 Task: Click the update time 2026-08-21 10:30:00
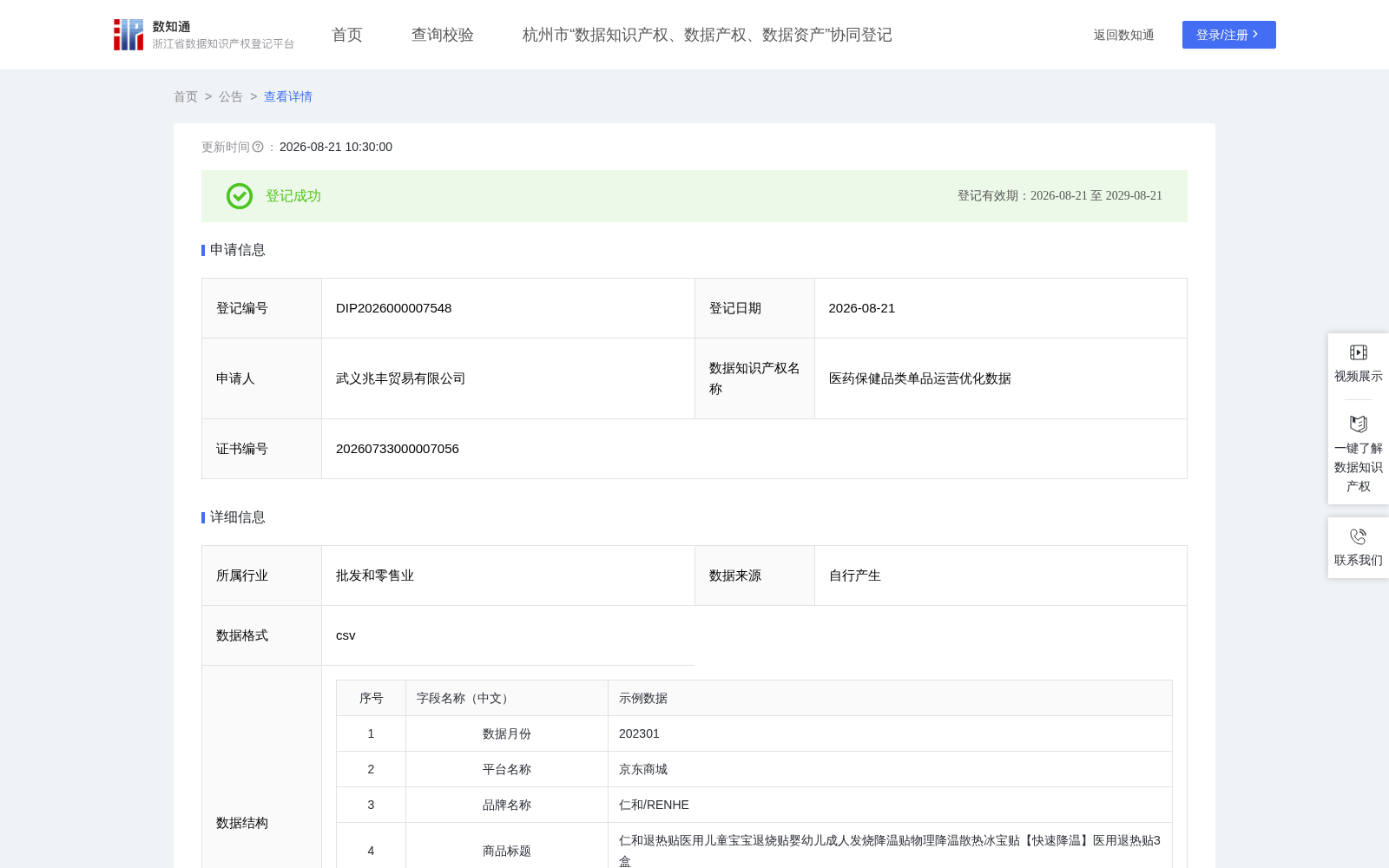click(x=336, y=148)
